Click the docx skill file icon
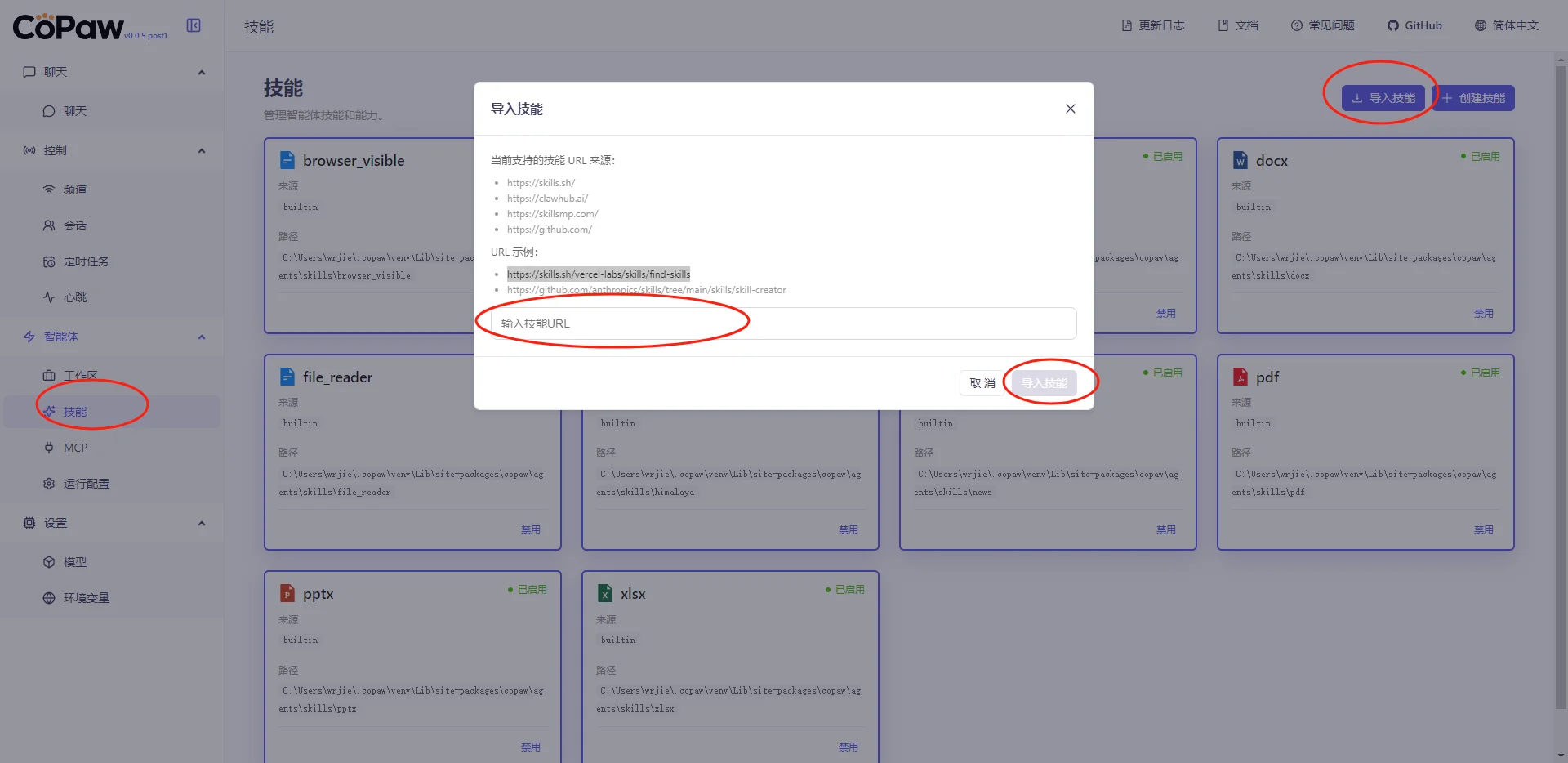 [x=1240, y=160]
